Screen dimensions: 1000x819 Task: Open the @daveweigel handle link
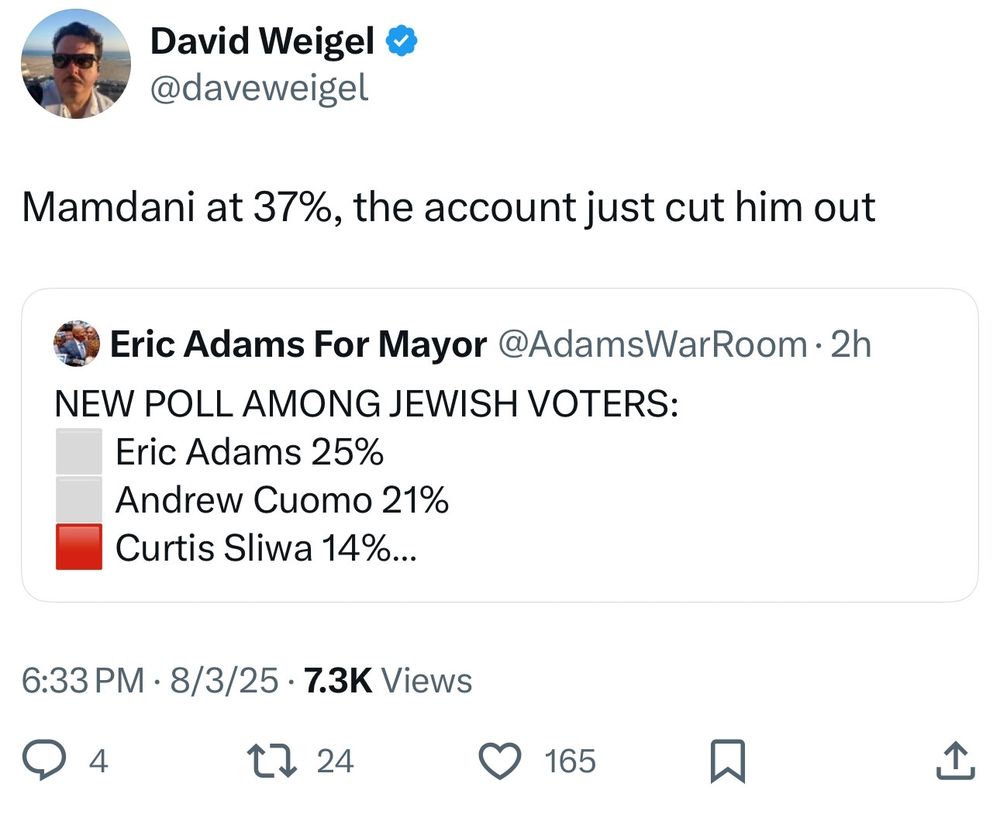[x=260, y=88]
